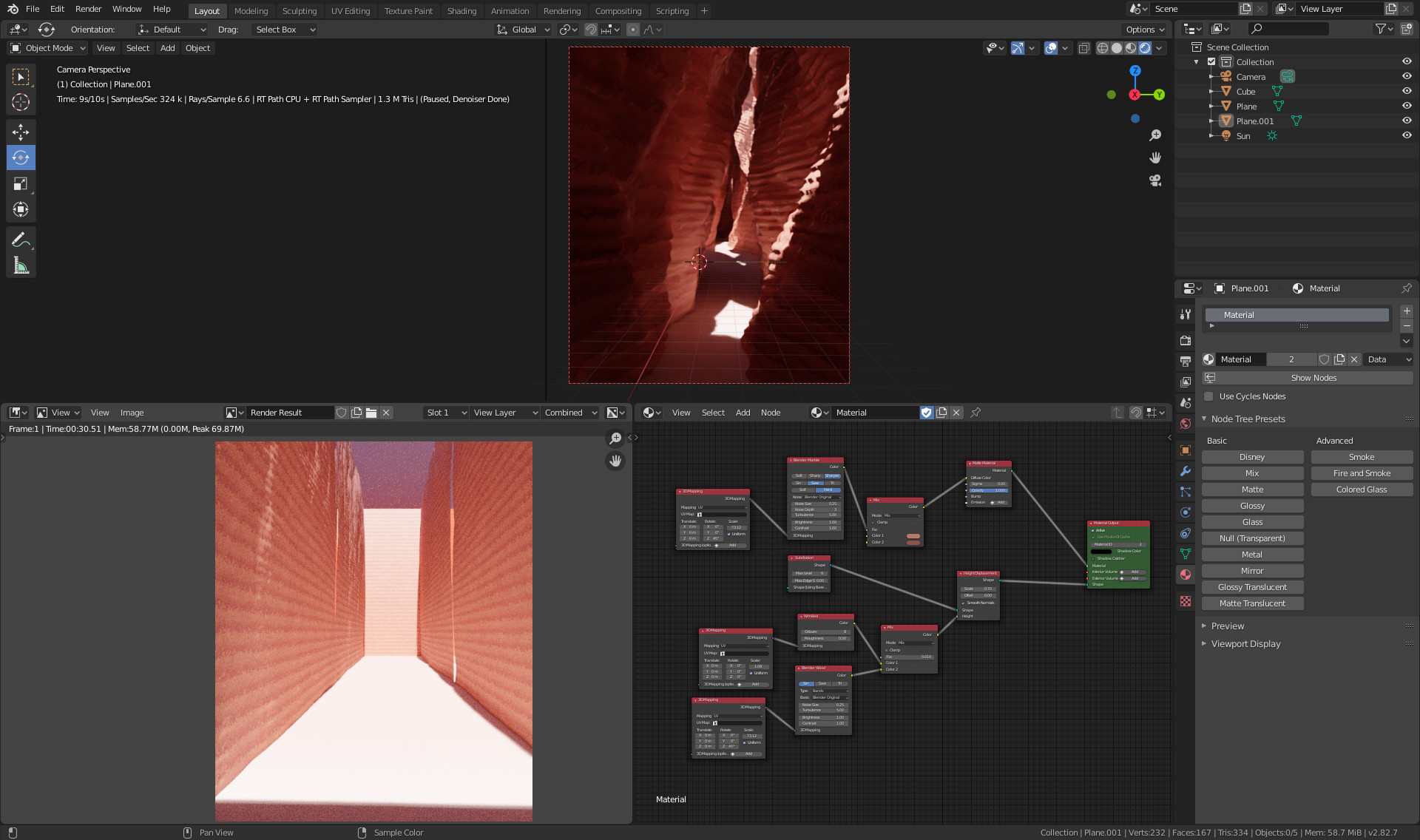The width and height of the screenshot is (1420, 840).
Task: Select the Move tool in the toolbar
Action: (x=21, y=132)
